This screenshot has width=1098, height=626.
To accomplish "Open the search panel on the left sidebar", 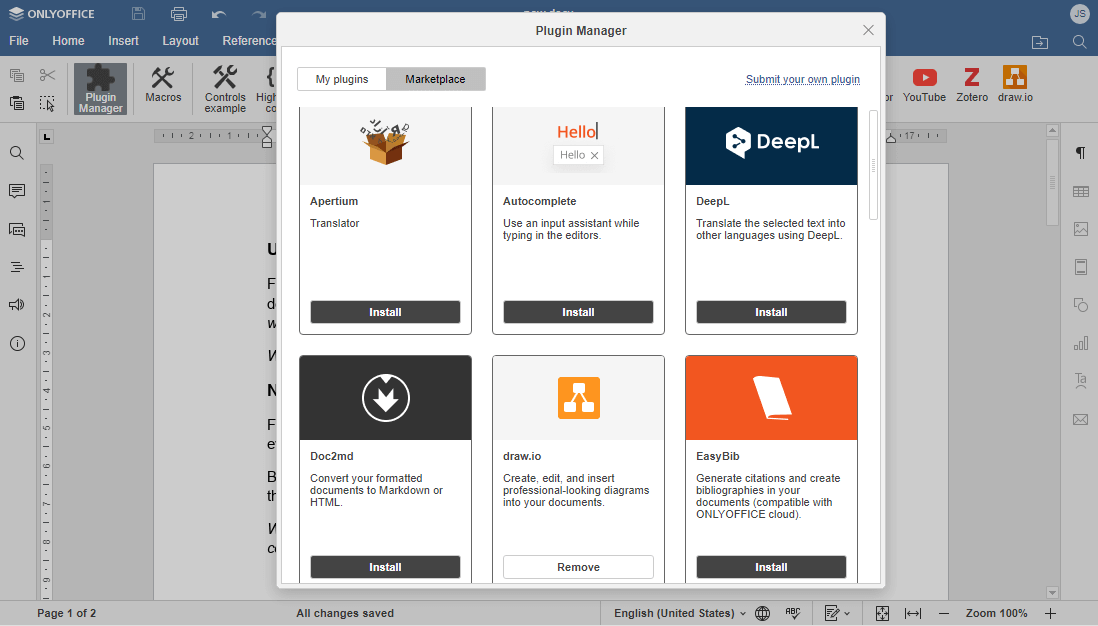I will (16, 154).
